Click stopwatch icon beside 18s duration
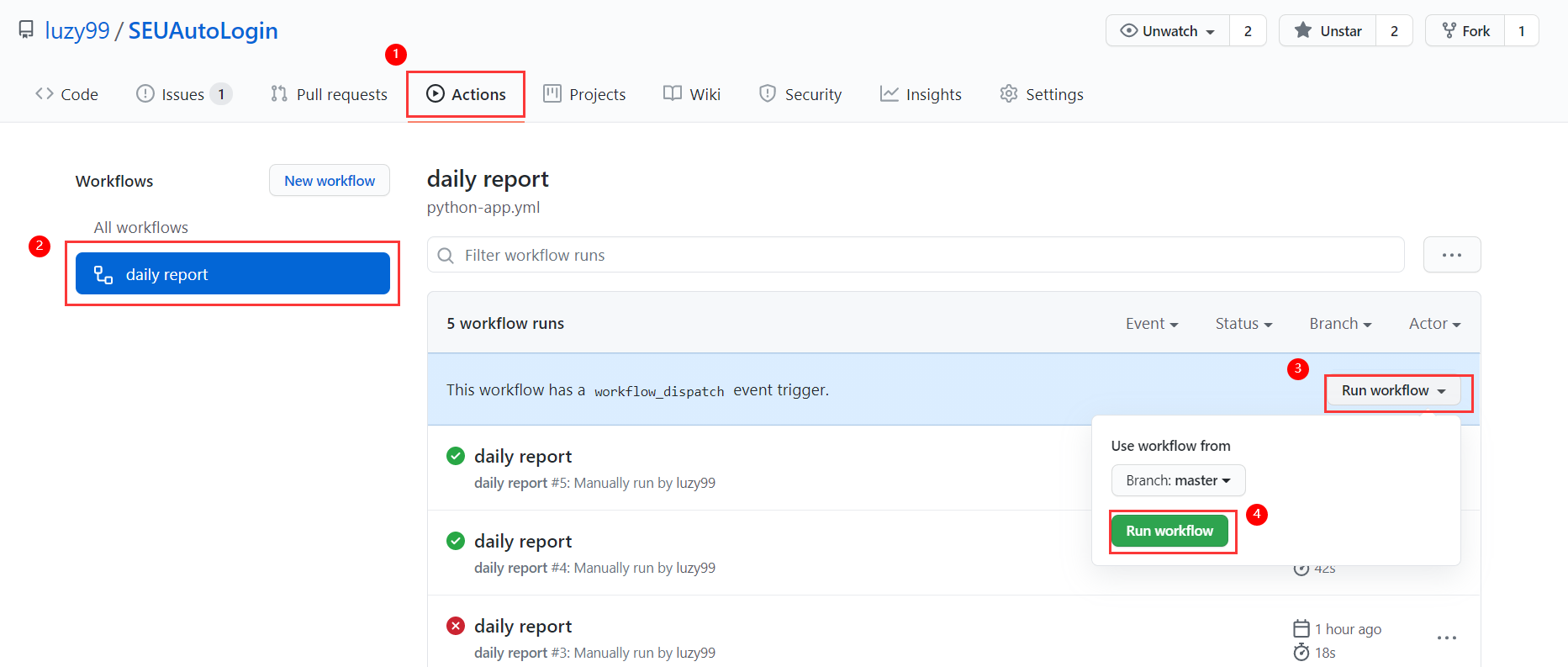Viewport: 1568px width, 667px height. (x=1301, y=653)
